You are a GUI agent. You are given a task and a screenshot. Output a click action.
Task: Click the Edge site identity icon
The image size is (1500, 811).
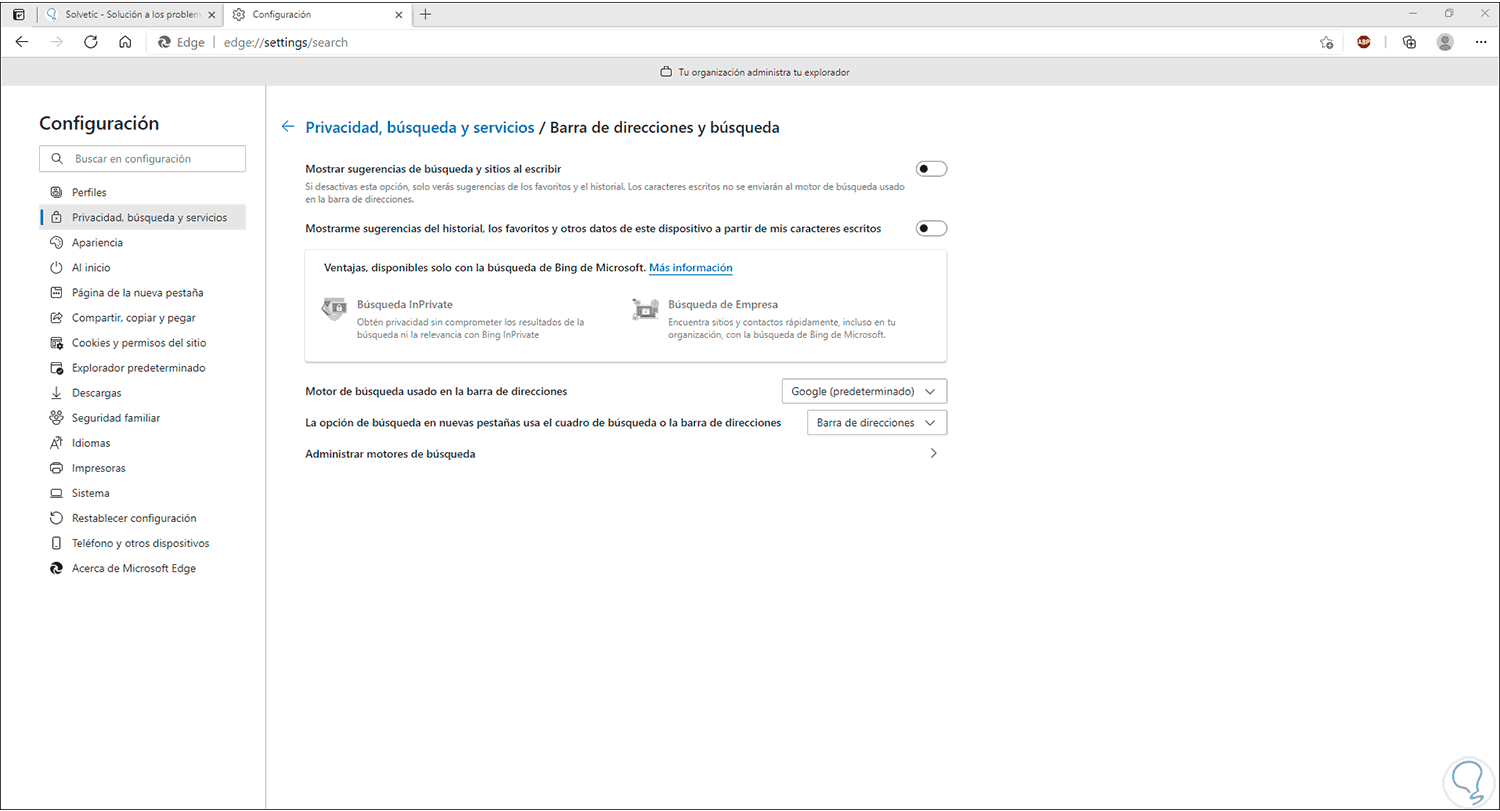coord(182,43)
